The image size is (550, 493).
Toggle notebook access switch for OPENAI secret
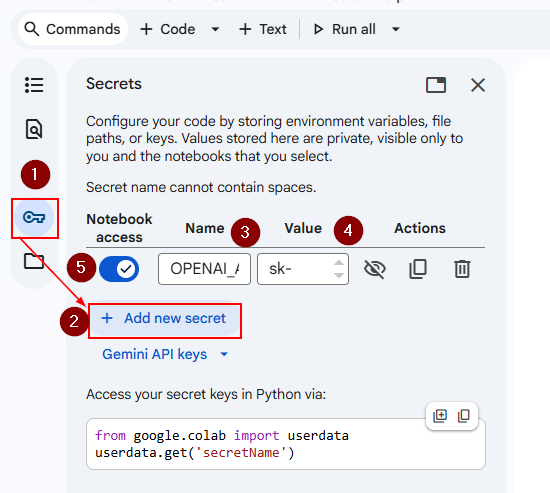pyautogui.click(x=119, y=269)
